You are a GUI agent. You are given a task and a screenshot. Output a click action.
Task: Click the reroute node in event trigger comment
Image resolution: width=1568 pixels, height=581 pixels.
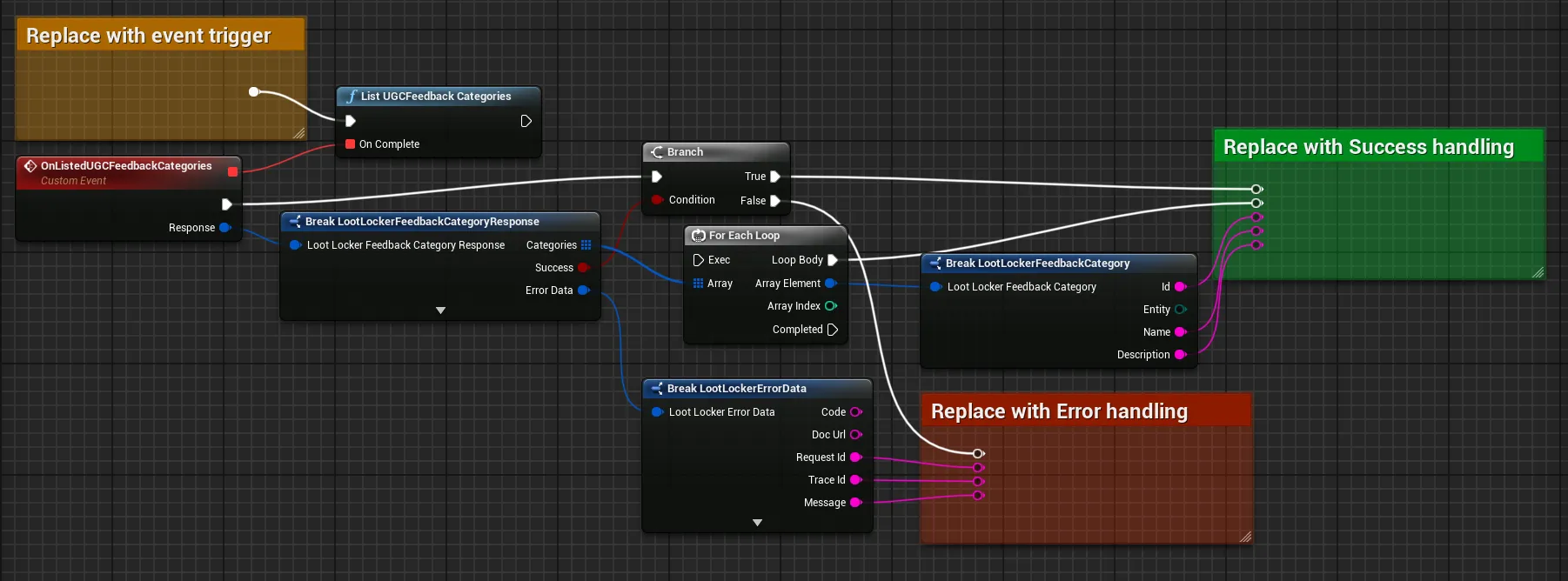pyautogui.click(x=254, y=91)
